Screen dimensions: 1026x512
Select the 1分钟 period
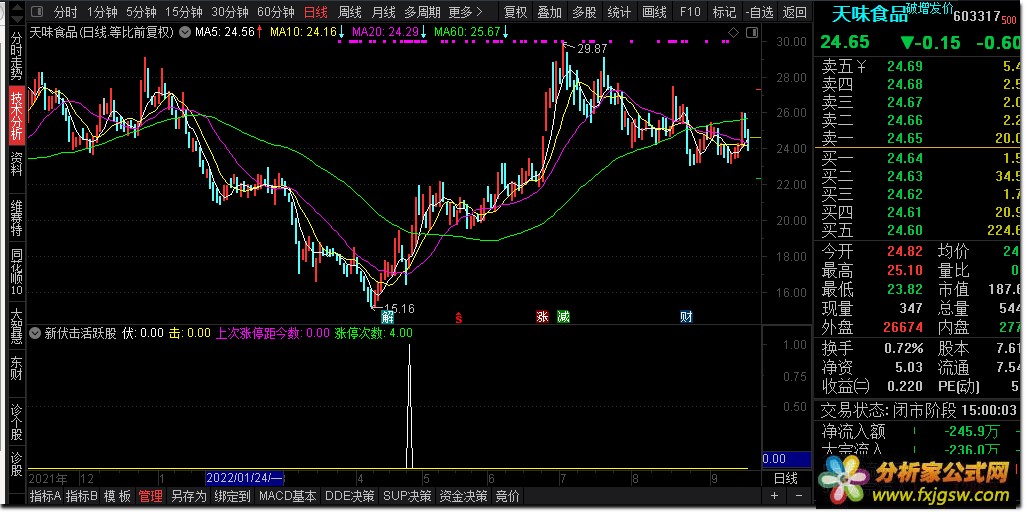coord(103,12)
